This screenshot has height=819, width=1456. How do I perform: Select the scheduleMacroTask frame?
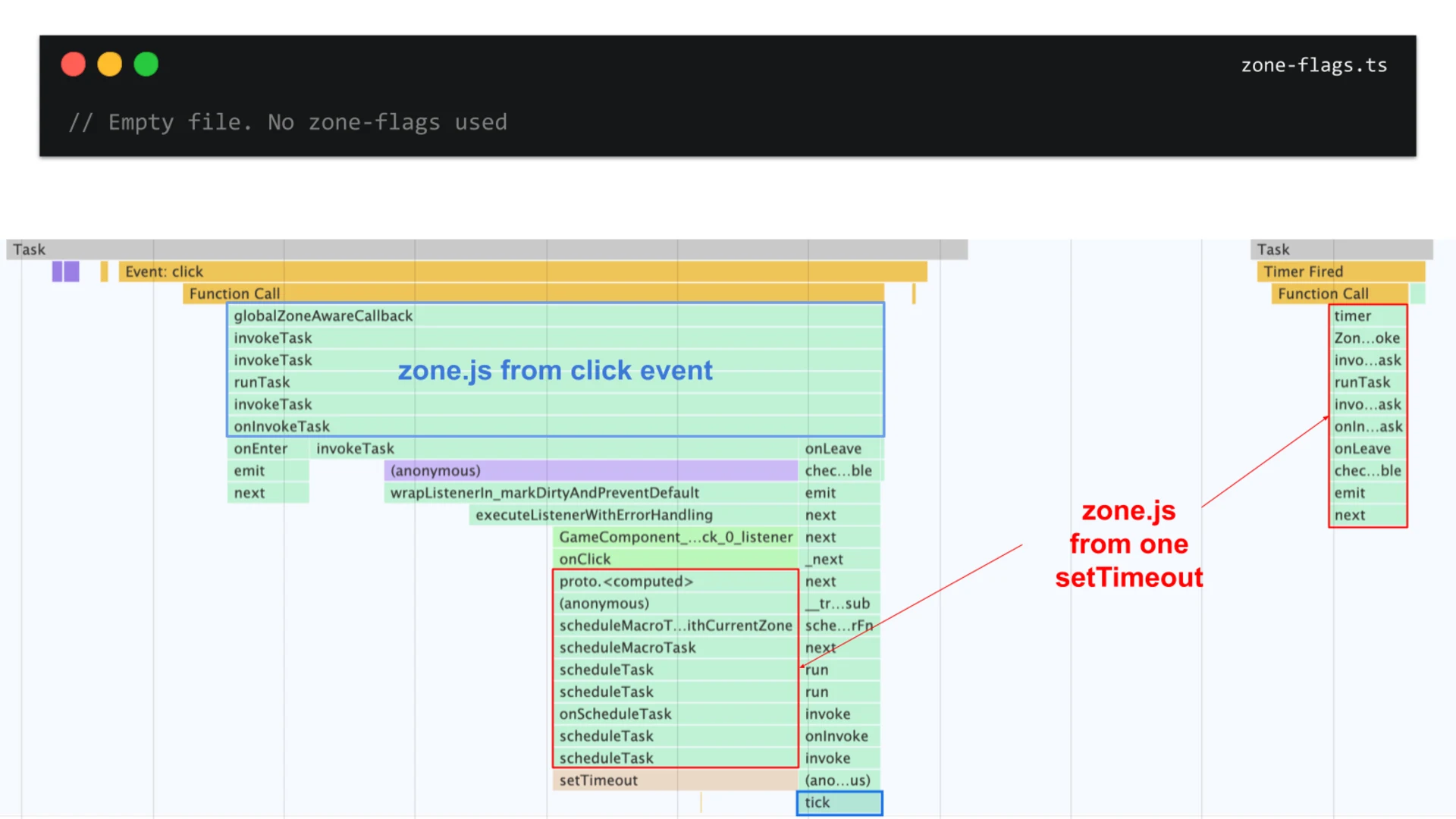click(627, 648)
